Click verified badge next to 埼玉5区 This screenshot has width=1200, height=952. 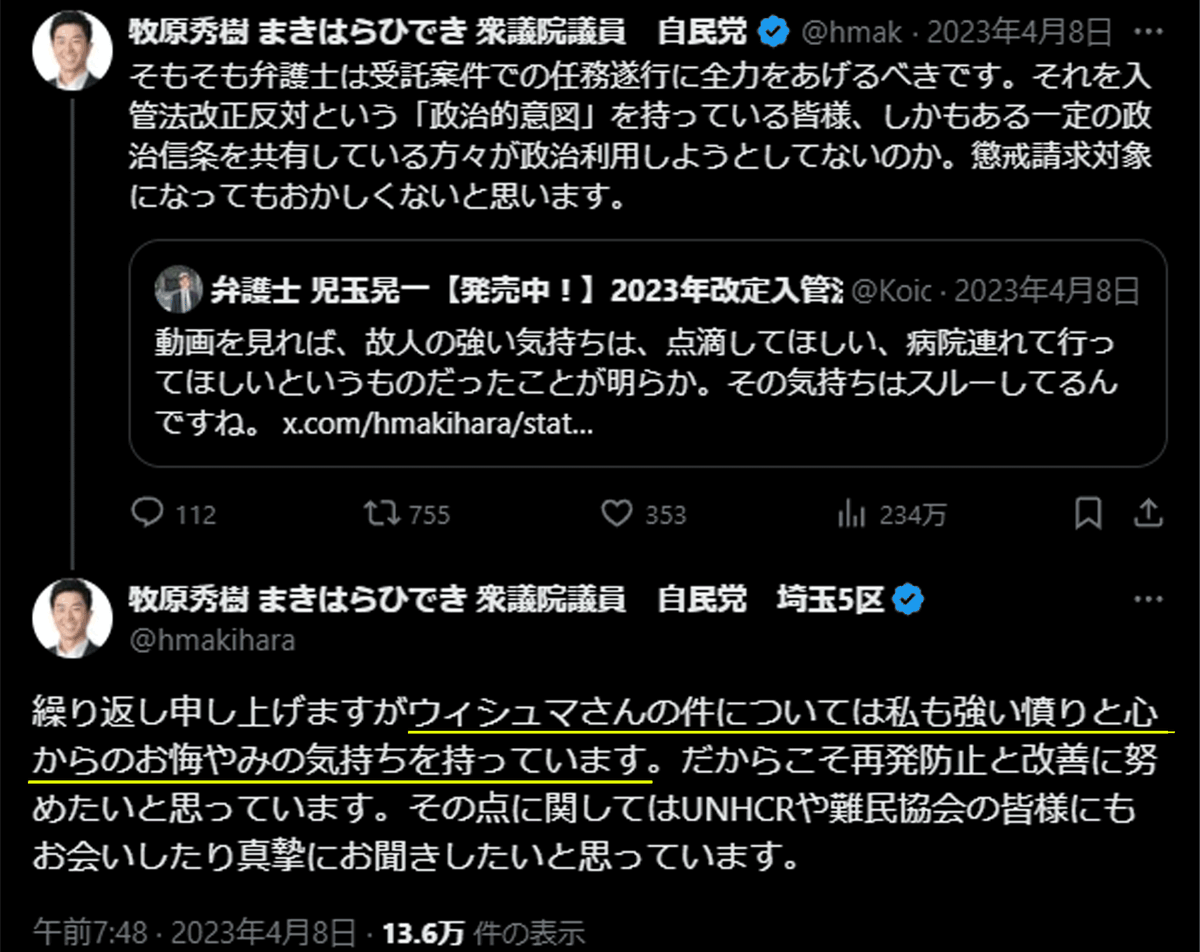[908, 599]
